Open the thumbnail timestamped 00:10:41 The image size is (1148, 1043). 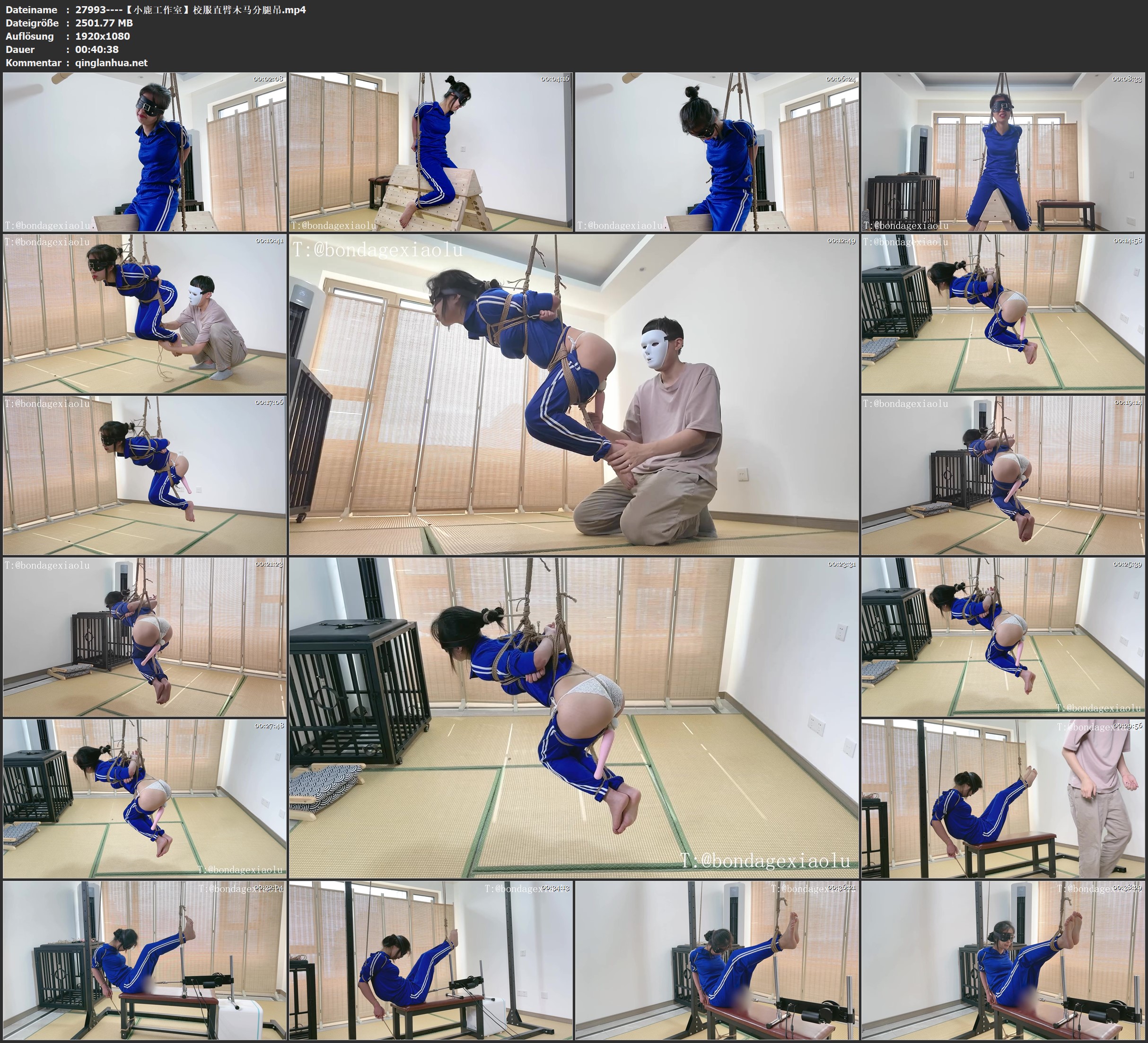coord(145,313)
